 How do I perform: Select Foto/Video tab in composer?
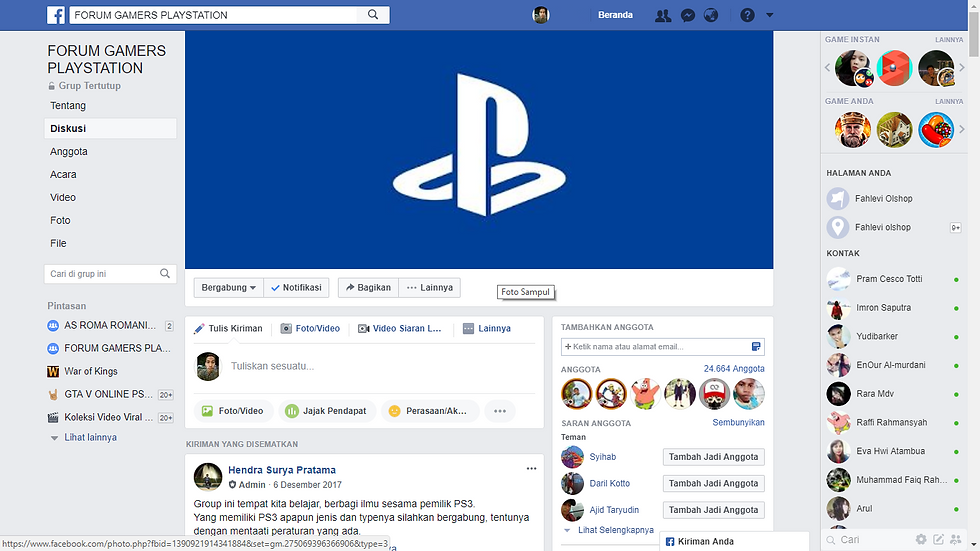[x=310, y=329]
